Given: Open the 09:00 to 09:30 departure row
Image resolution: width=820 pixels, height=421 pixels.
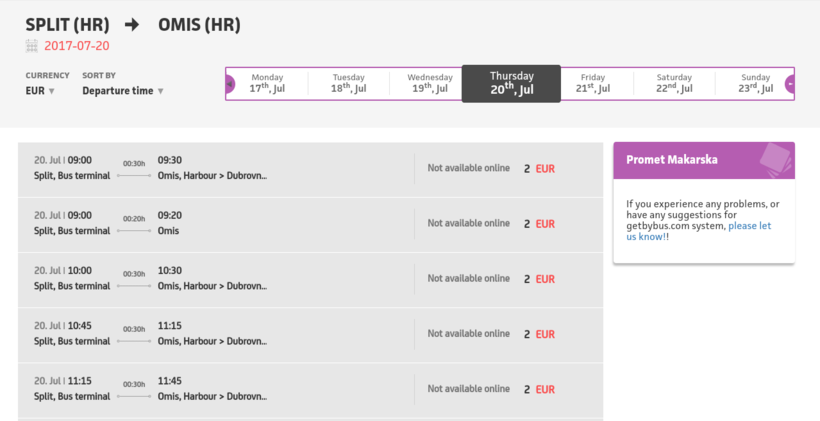Looking at the screenshot, I should pyautogui.click(x=310, y=168).
